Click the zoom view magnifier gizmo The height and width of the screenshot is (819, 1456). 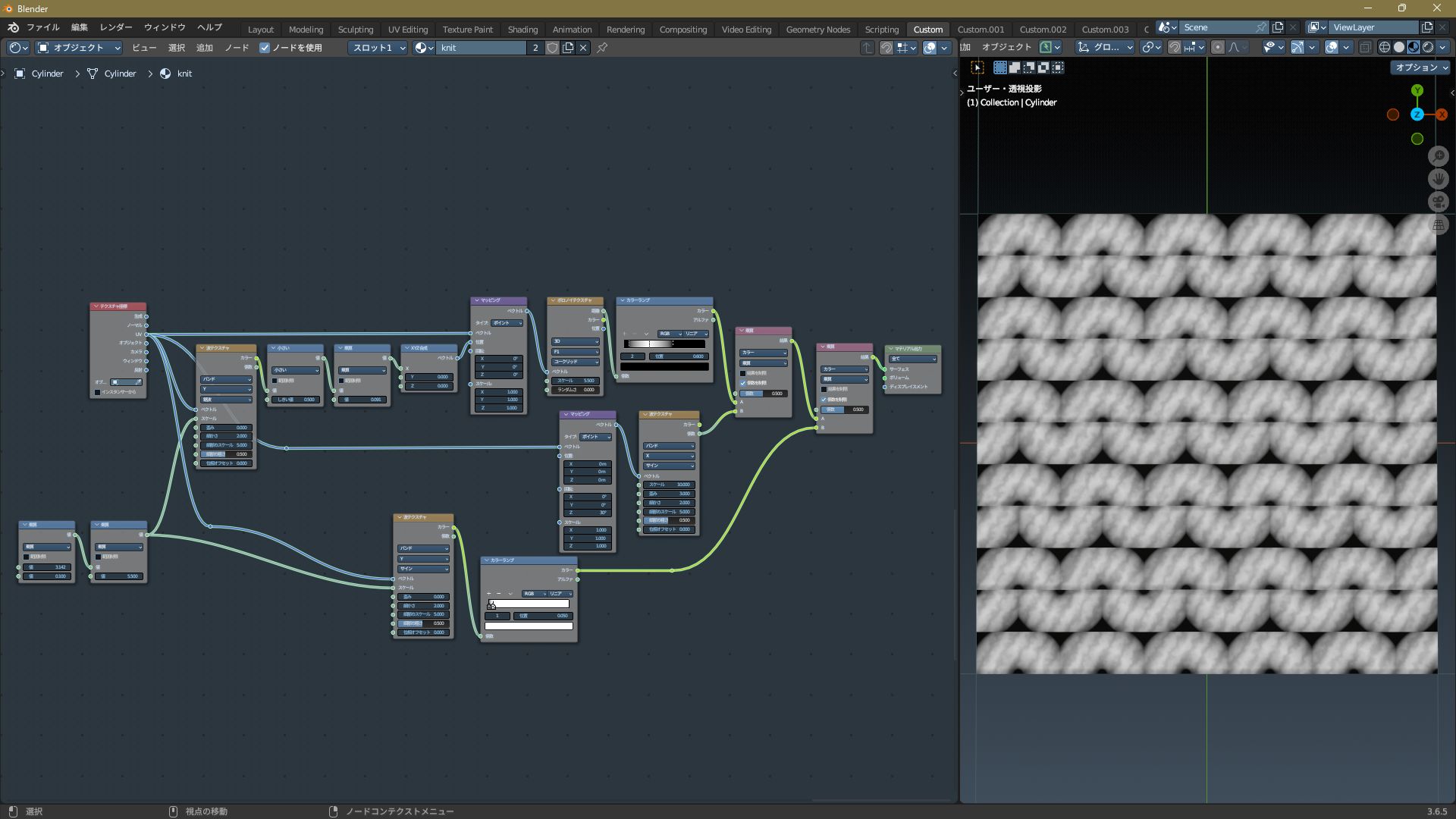(1439, 156)
